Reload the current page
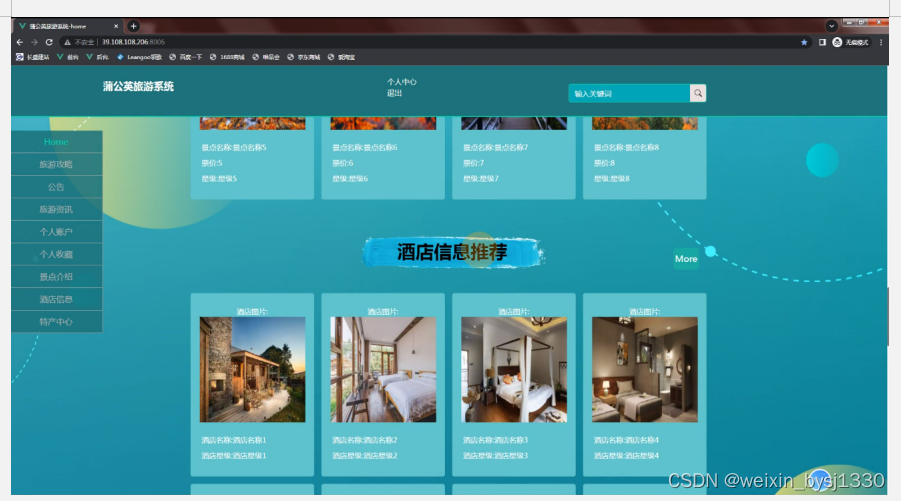 [49, 42]
